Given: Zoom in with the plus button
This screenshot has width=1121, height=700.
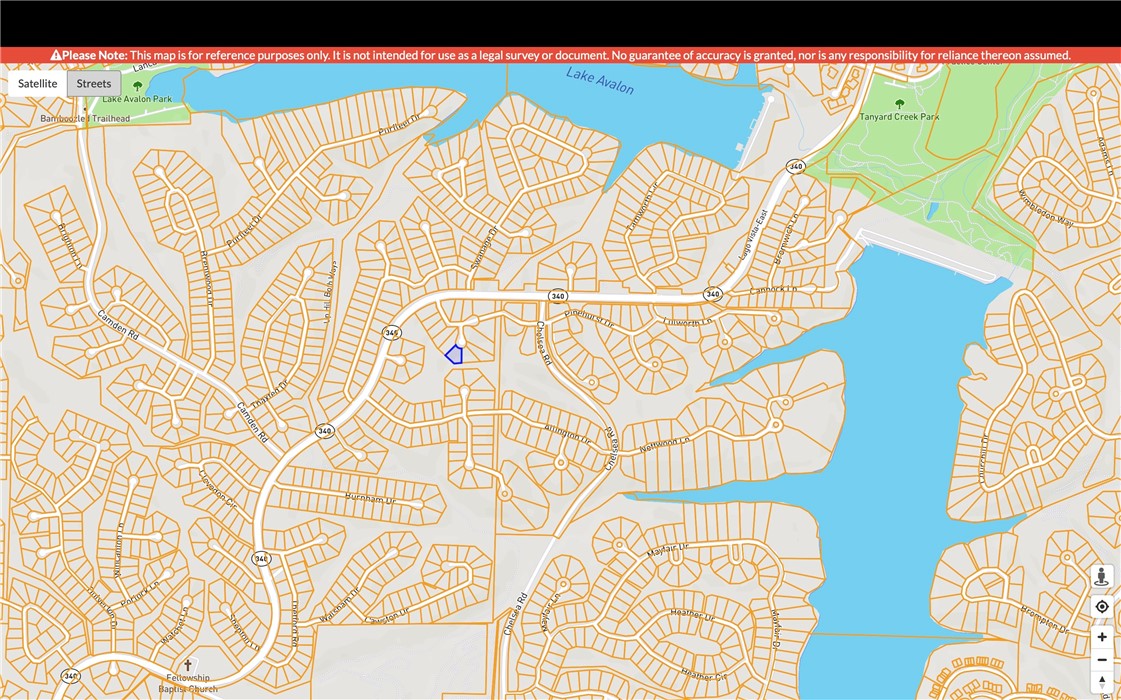Looking at the screenshot, I should 1101,637.
